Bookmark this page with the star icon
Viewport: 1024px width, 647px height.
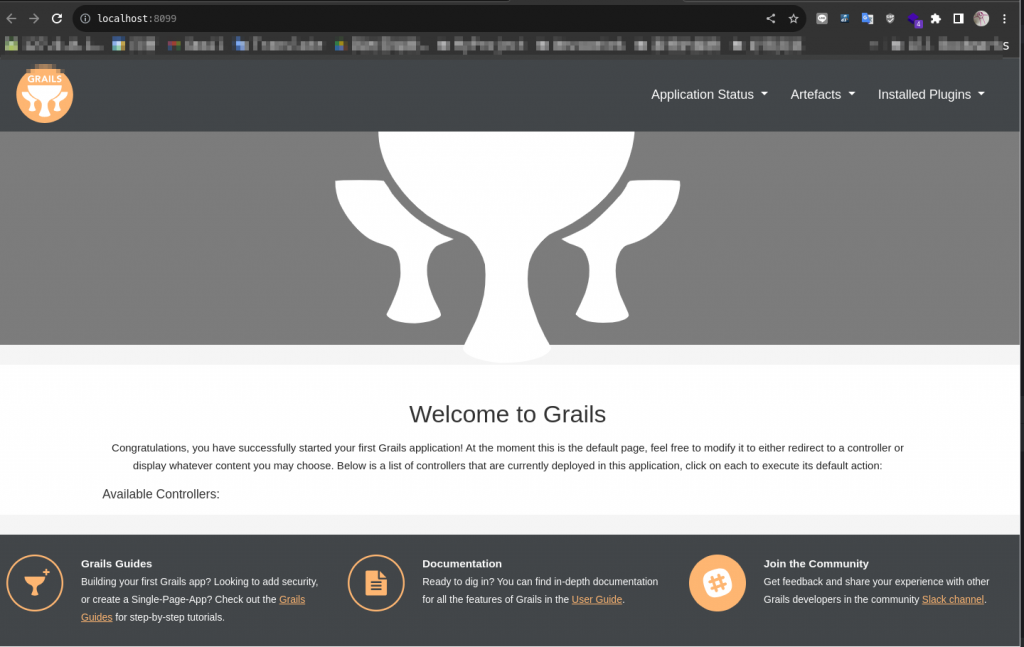coord(793,18)
